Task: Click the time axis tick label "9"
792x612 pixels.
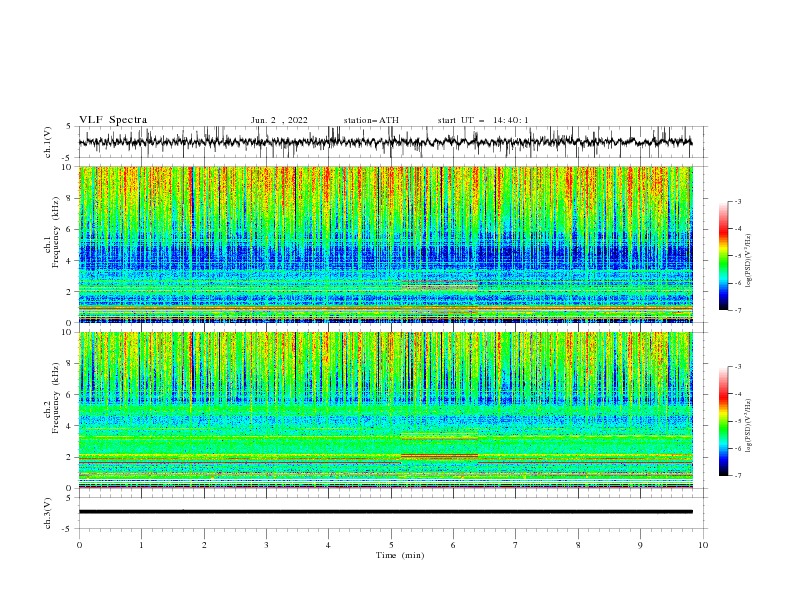Action: [x=640, y=545]
